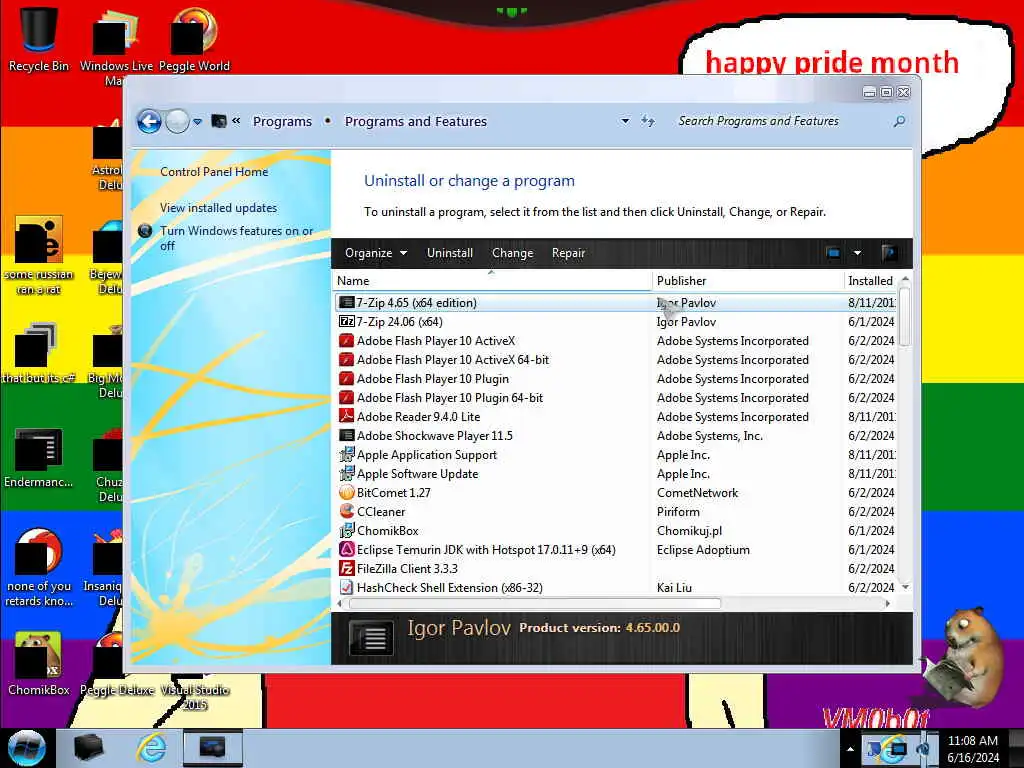Viewport: 1024px width, 768px height.
Task: Click the horizontal scrollbar thumb of program list
Action: [x=535, y=603]
